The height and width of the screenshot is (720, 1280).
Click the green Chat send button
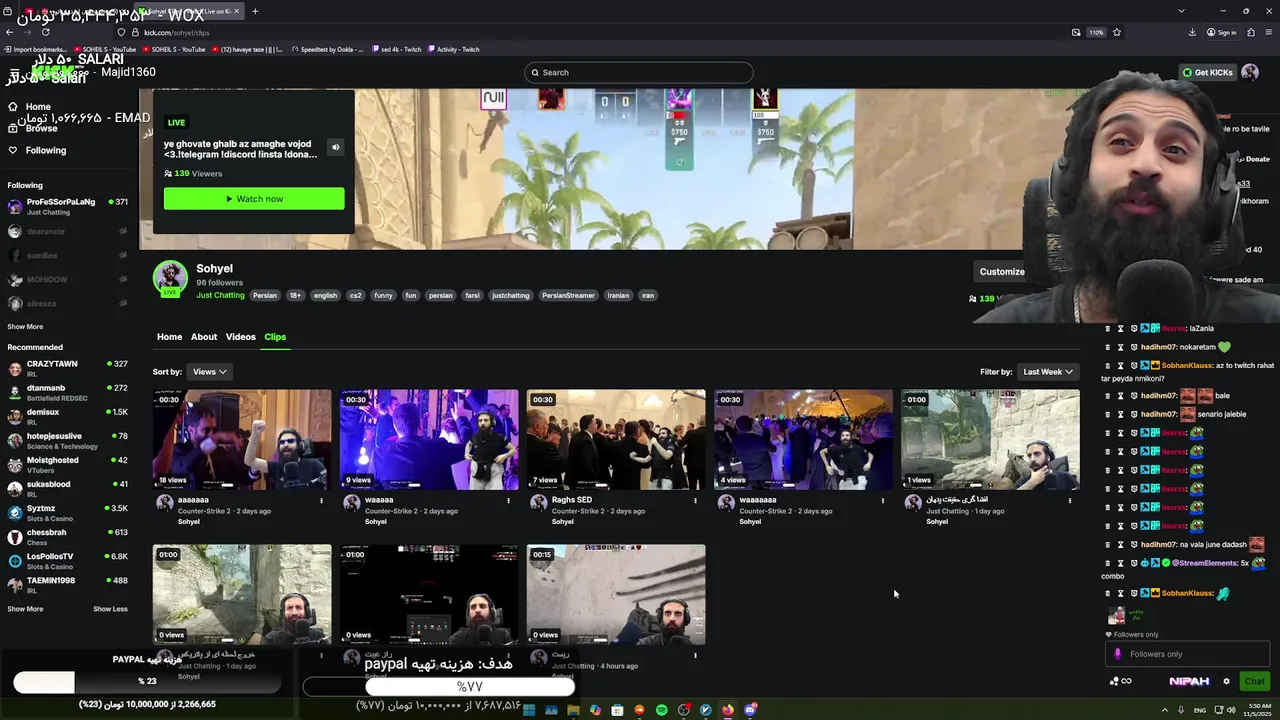[x=1254, y=681]
